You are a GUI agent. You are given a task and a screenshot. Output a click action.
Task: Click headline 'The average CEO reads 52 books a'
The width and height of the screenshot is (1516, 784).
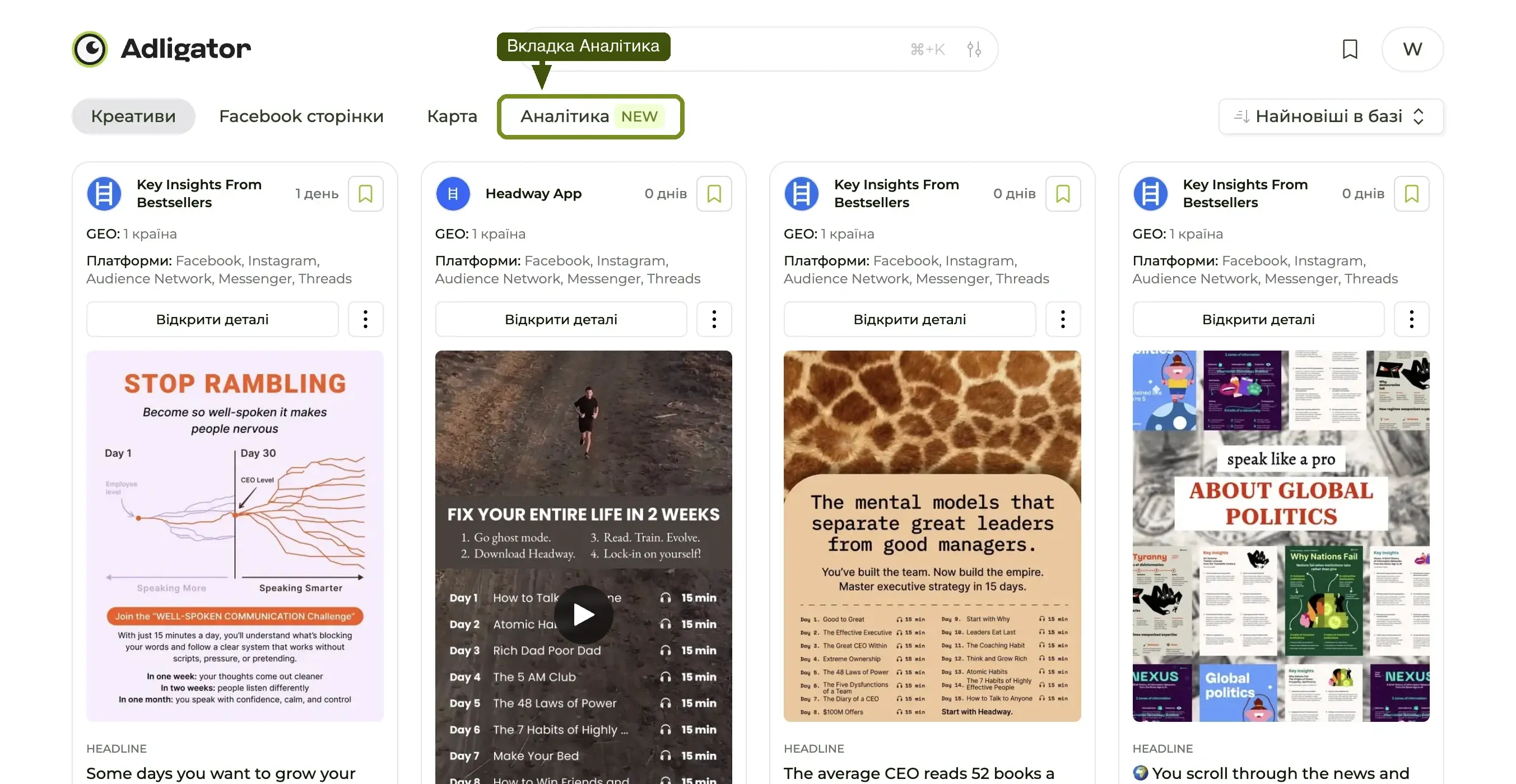[x=919, y=773]
